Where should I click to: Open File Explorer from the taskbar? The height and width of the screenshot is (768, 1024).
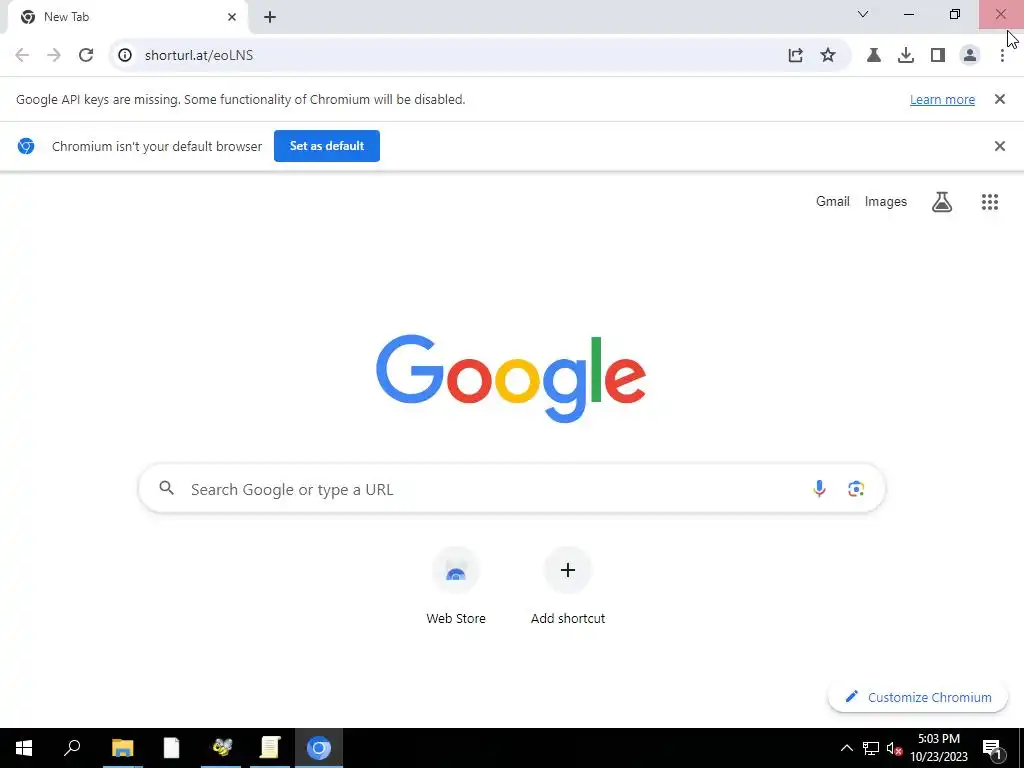pyautogui.click(x=122, y=748)
